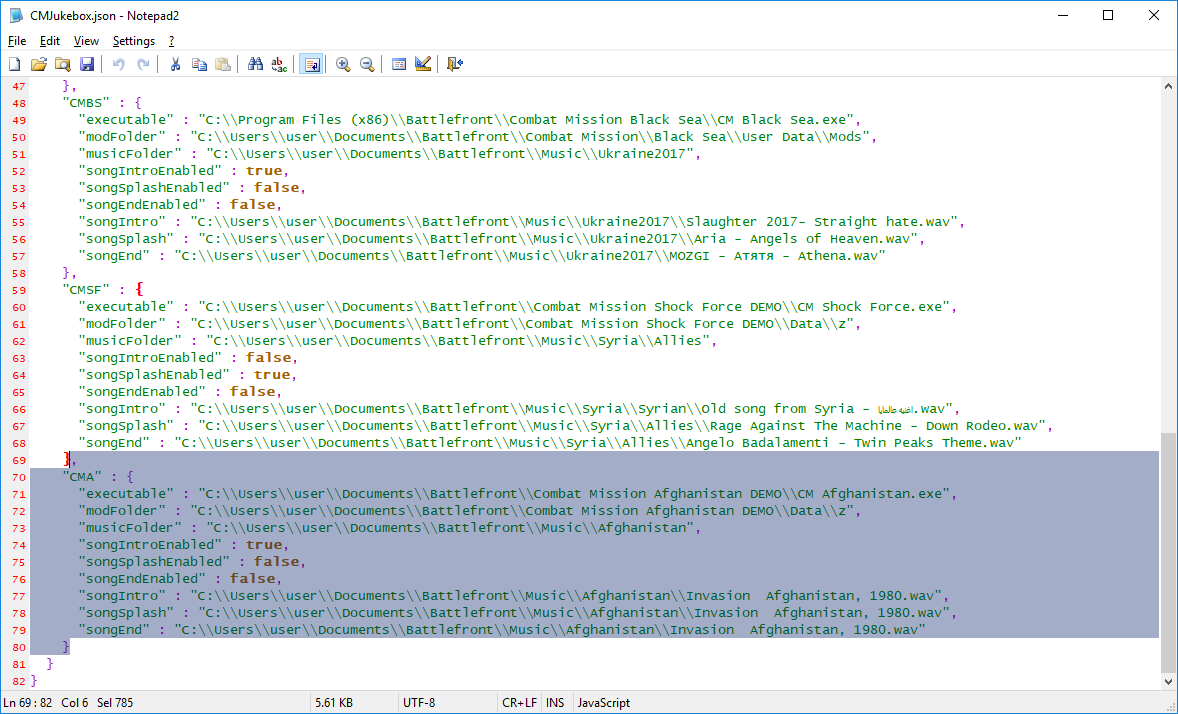Viewport: 1178px width, 714px height.
Task: Open the Browse files toolbar icon
Action: click(62, 65)
